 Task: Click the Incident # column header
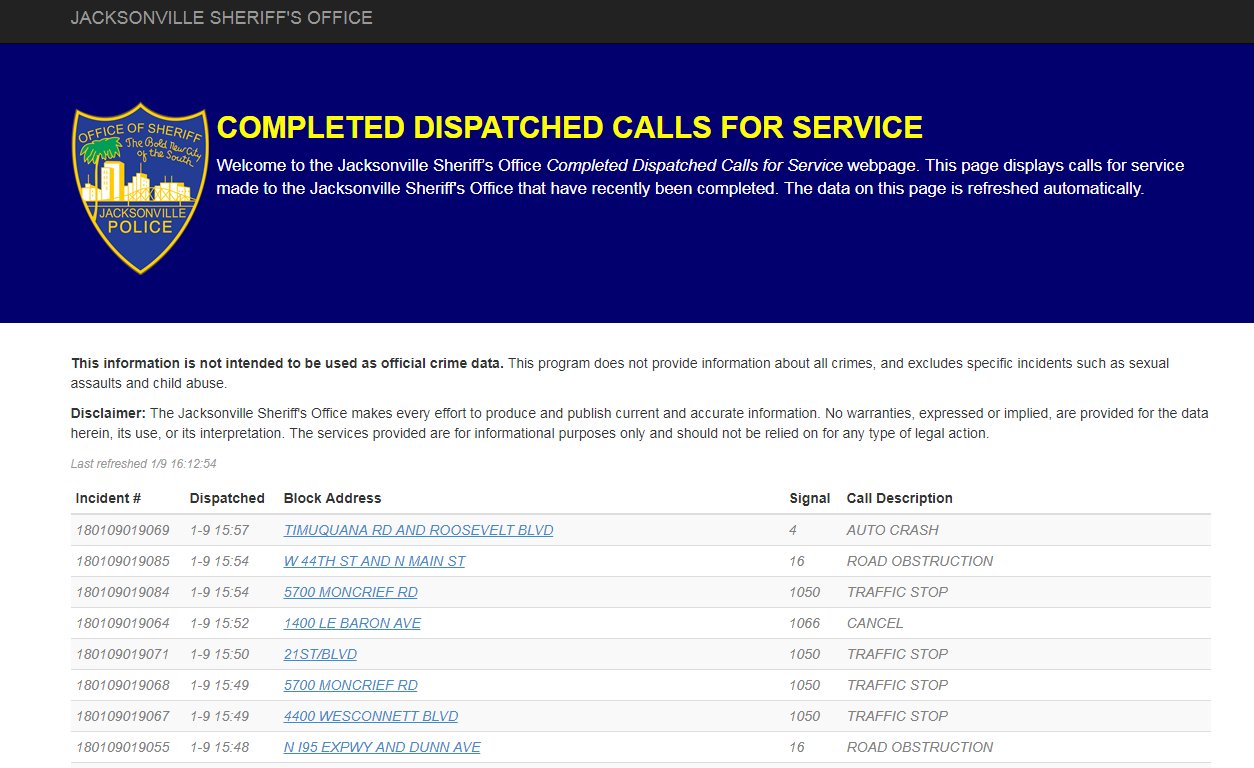[x=108, y=498]
